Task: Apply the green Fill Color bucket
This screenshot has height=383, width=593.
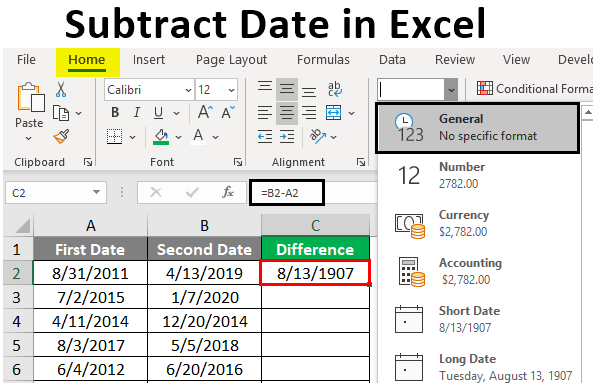Action: [x=161, y=136]
